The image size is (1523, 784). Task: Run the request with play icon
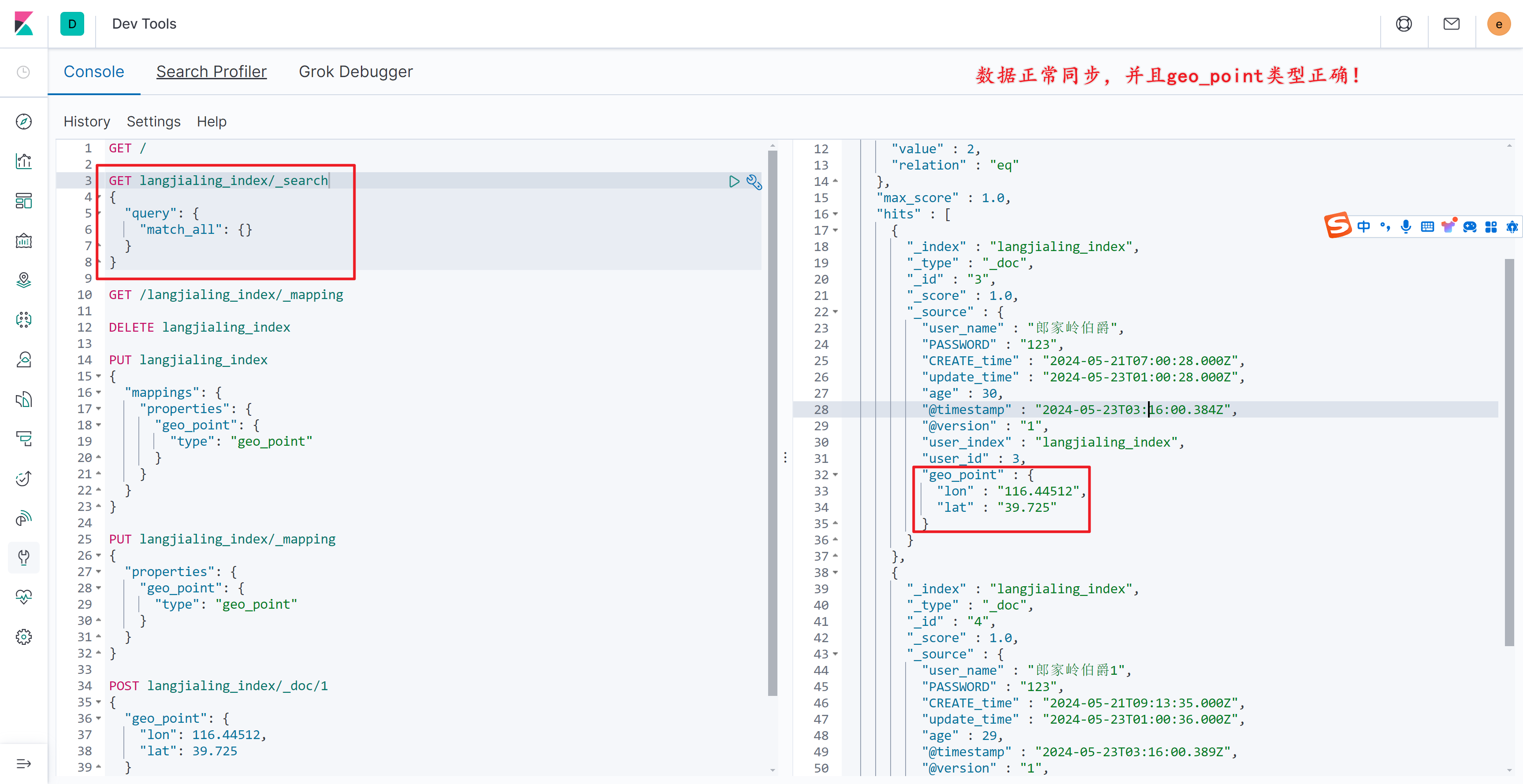(x=734, y=181)
